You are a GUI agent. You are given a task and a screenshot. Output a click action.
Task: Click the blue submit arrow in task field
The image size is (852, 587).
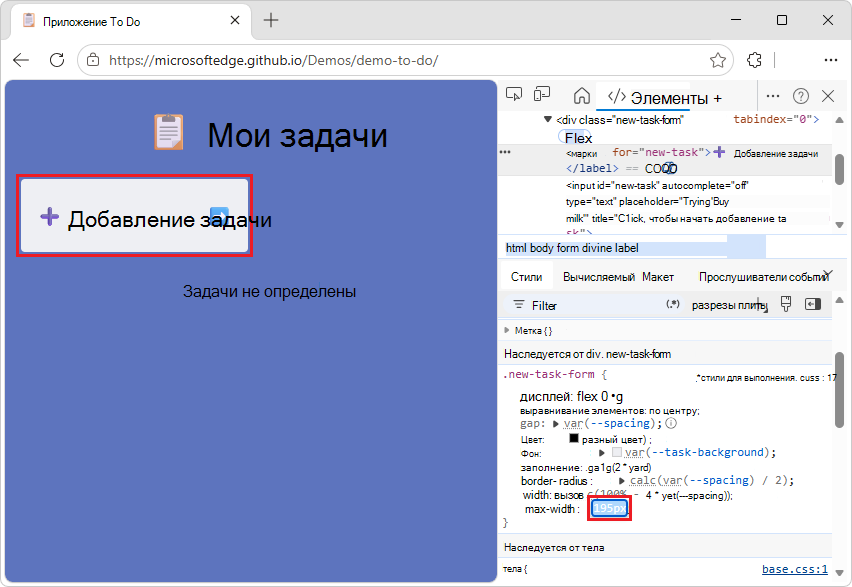(x=220, y=215)
